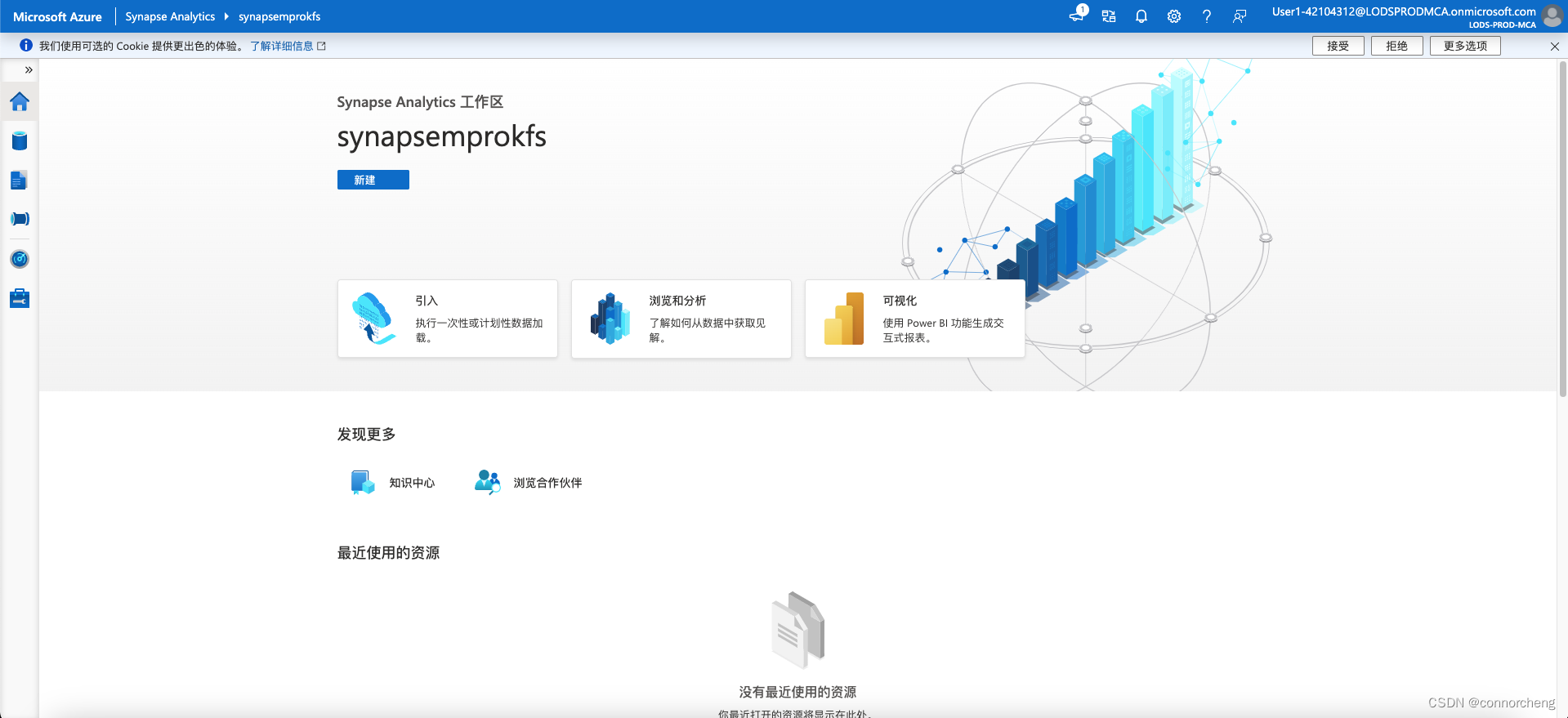Open the Manage hub toolbox icon
The image size is (1568, 718).
pos(20,298)
